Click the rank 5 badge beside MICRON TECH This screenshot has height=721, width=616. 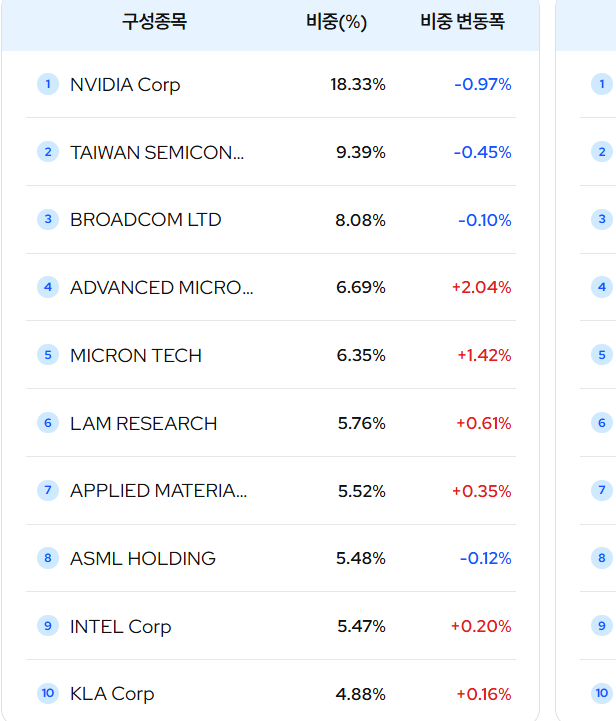pyautogui.click(x=47, y=355)
